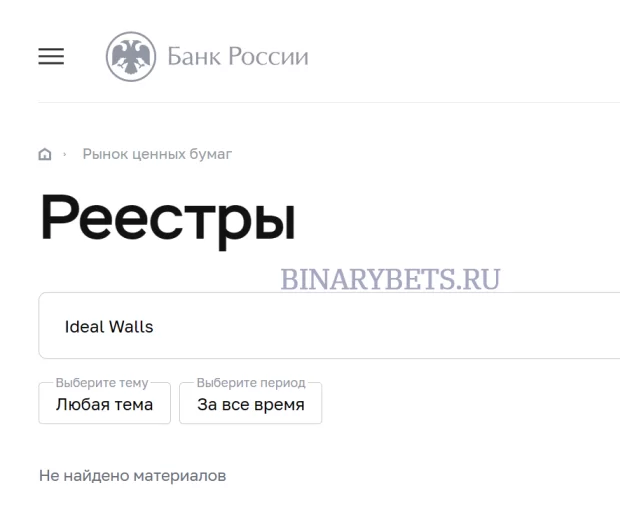This screenshot has height=518, width=620.
Task: Open the Рынок ценных бумаг breadcrumb
Action: [x=157, y=154]
